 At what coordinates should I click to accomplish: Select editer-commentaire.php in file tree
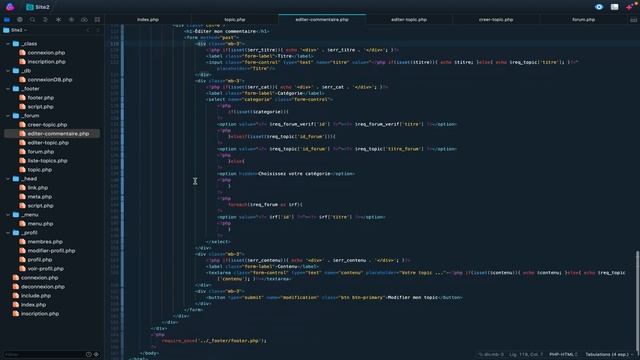tap(52, 133)
